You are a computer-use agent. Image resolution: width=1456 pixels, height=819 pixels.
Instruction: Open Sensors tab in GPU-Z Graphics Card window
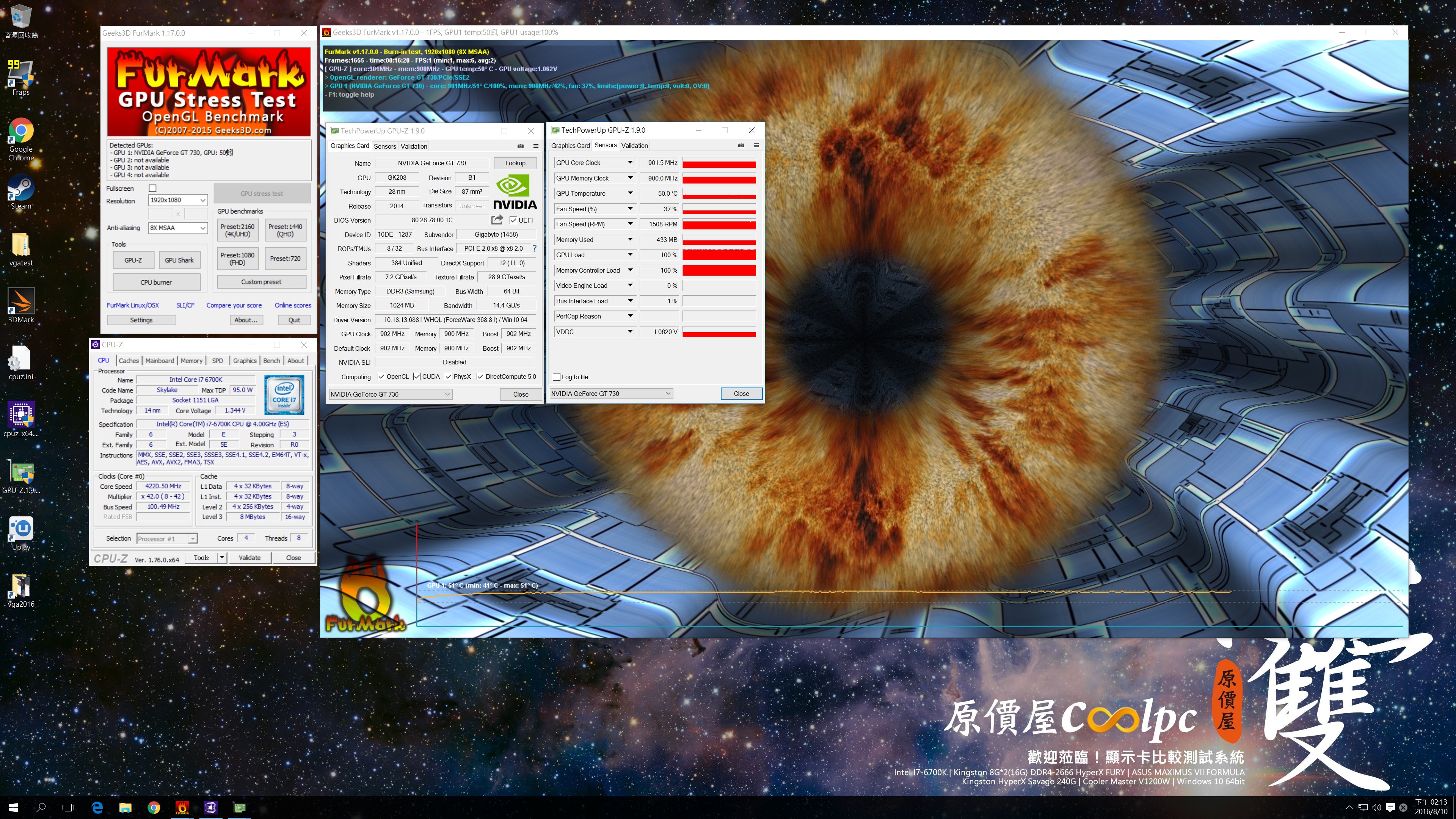tap(385, 146)
